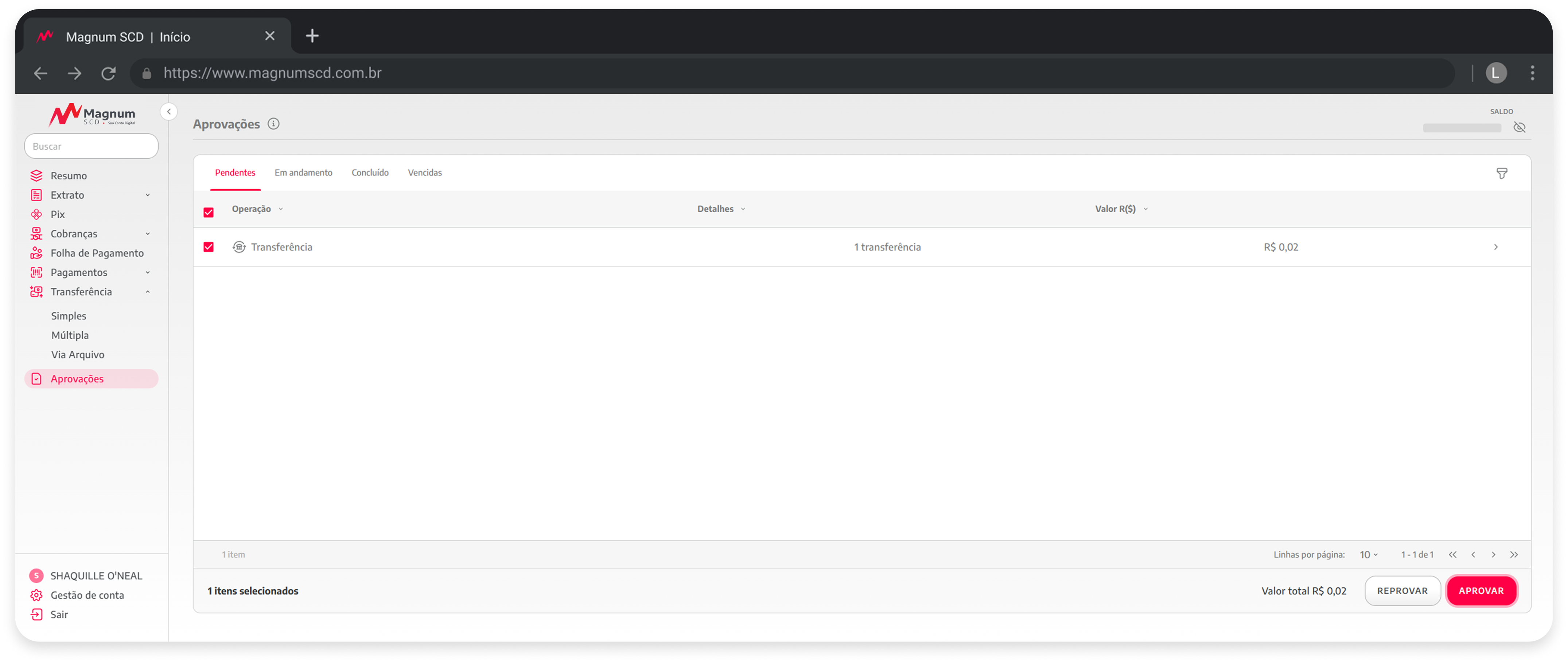Viewport: 1568px width, 663px height.
Task: Expand the Pagamentos submenu chevron
Action: pyautogui.click(x=147, y=273)
